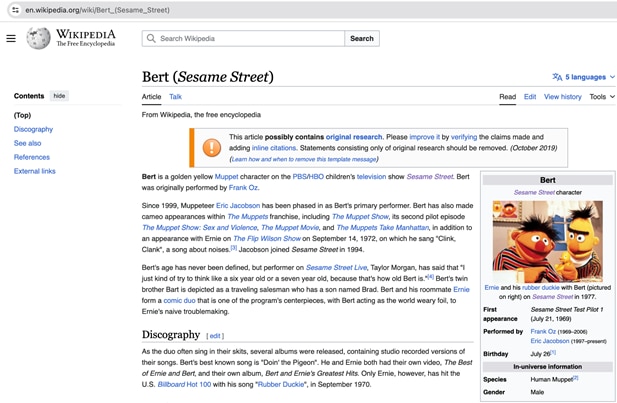The image size is (617, 403).
Task: Open the inline citations link
Action: tap(273, 148)
